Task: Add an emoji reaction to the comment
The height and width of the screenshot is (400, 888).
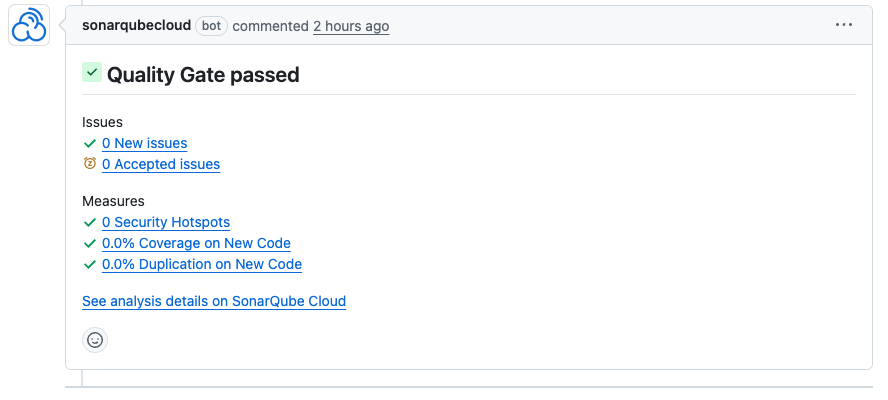Action: point(95,340)
